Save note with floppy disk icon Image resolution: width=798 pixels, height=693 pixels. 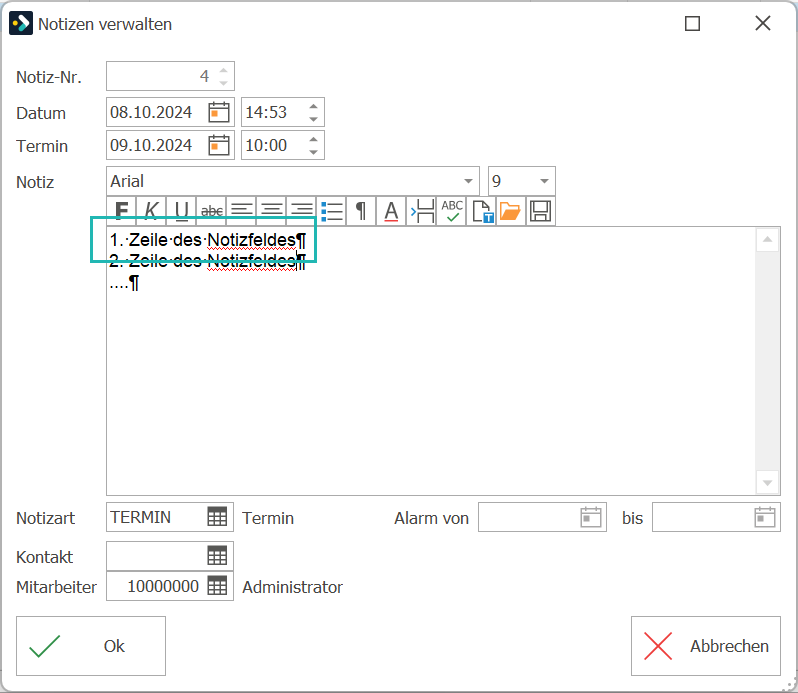pos(540,211)
